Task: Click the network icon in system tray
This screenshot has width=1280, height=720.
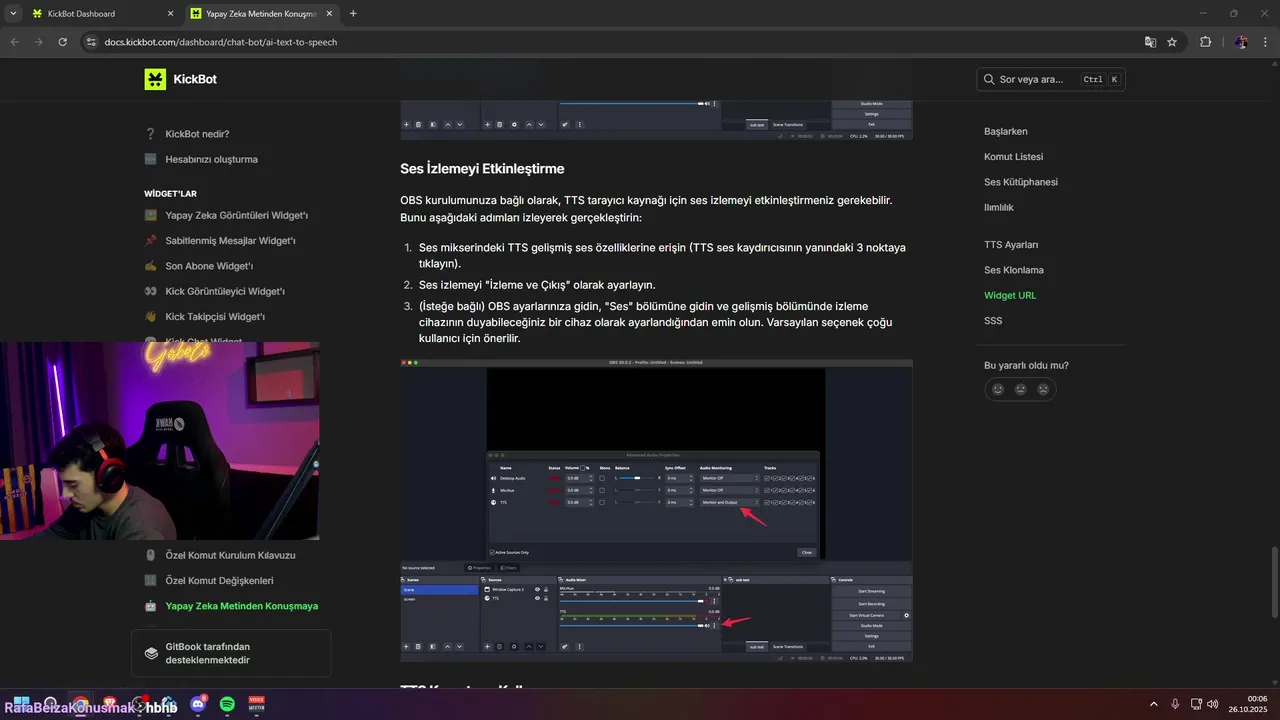Action: point(1196,704)
